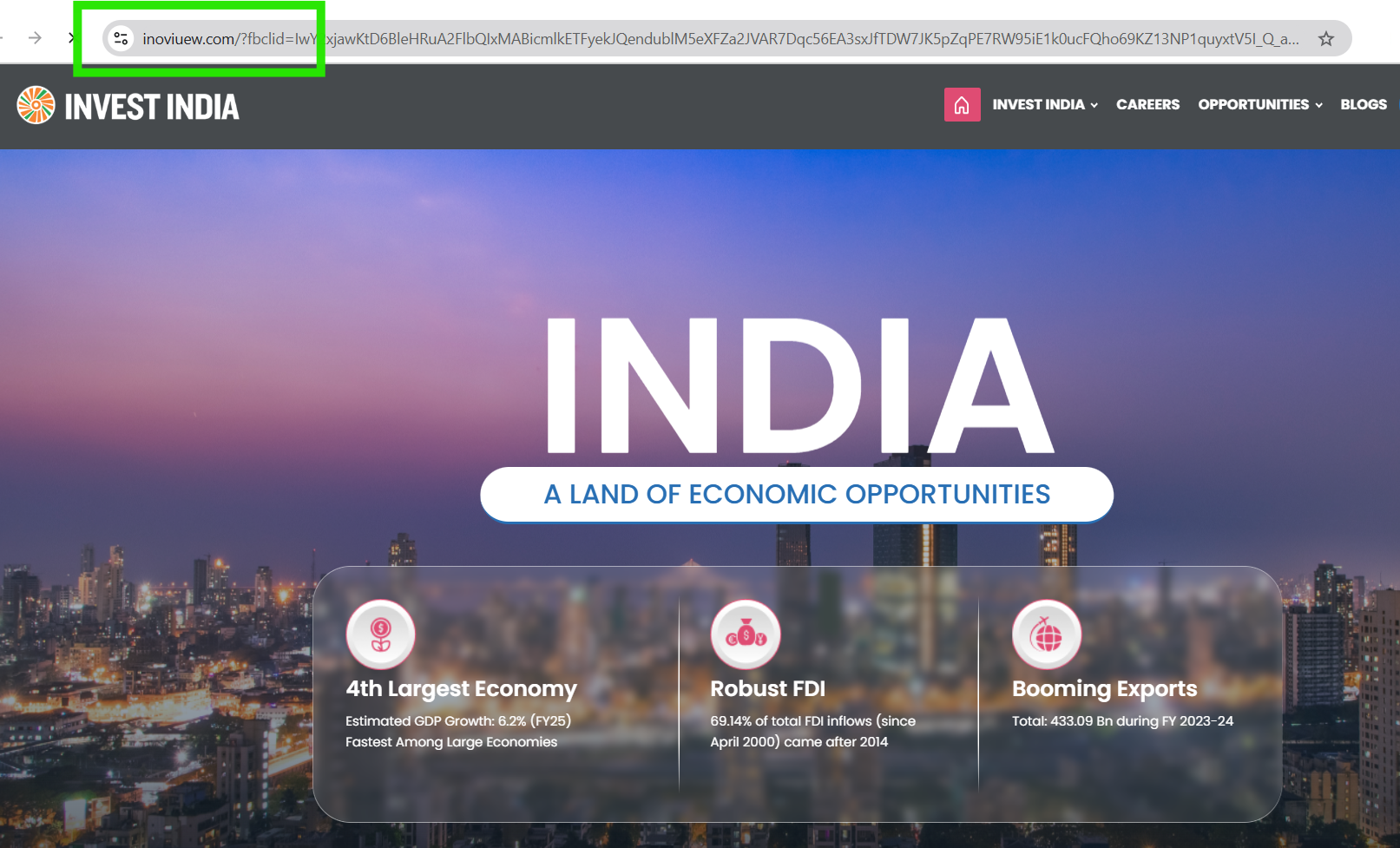1400x848 pixels.
Task: Go to home via pink house icon
Action: point(963,105)
